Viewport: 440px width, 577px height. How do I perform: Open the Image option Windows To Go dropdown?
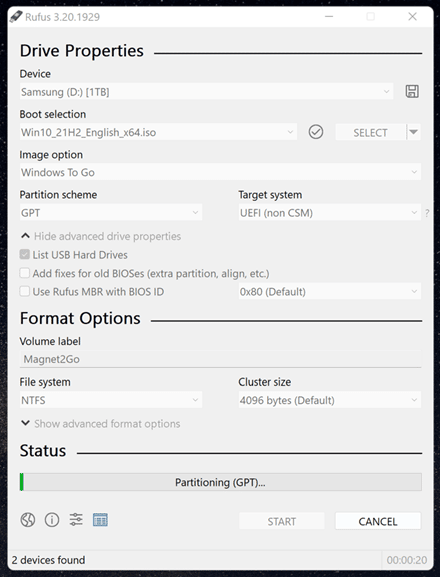point(220,172)
